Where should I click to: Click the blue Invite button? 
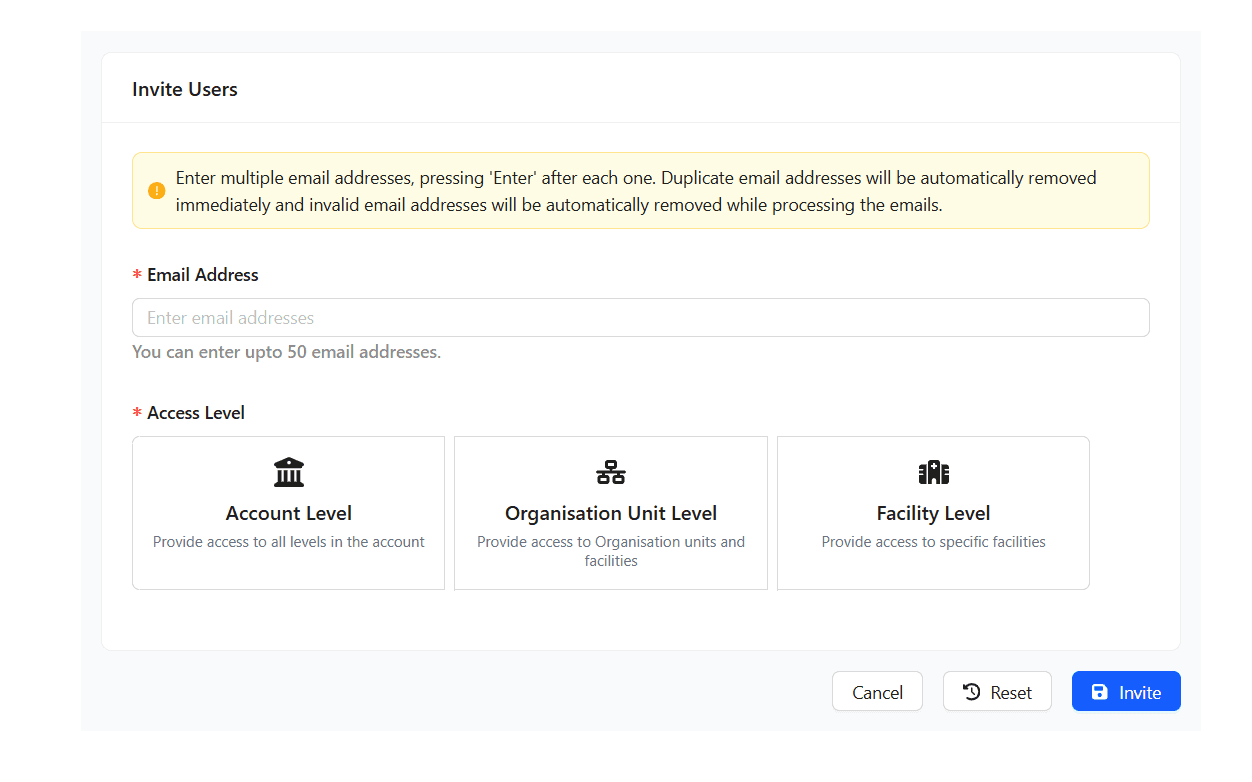pos(1126,690)
